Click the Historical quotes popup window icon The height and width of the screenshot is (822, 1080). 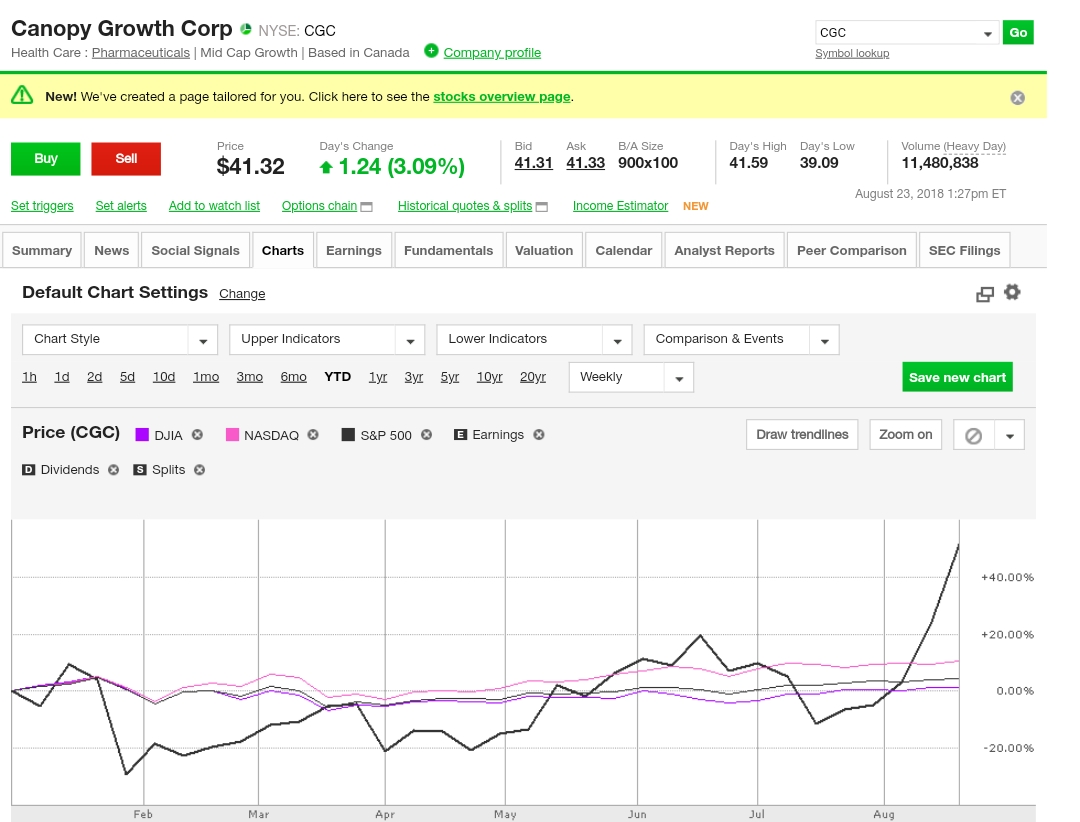click(542, 207)
